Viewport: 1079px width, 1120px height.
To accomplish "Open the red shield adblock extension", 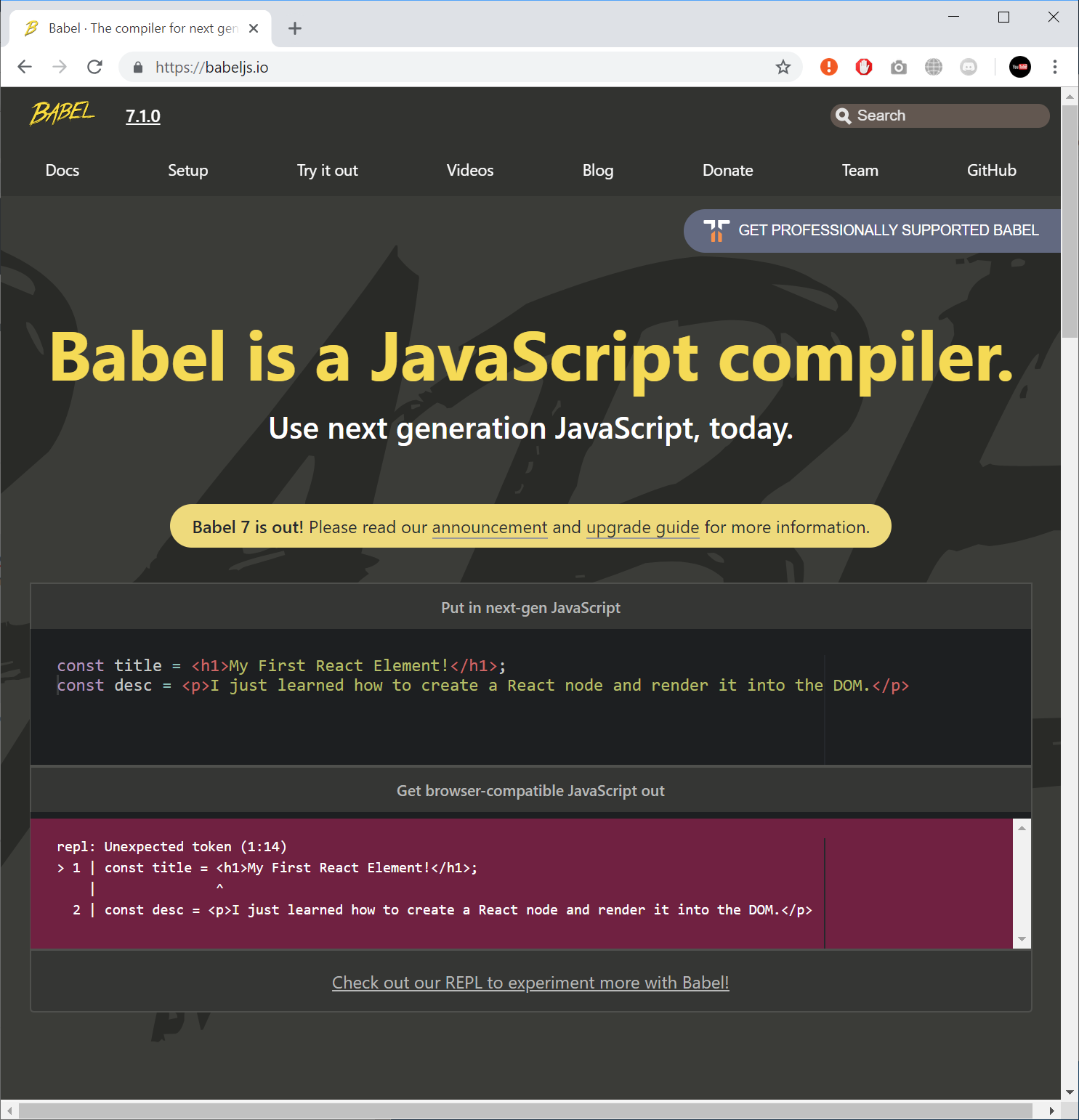I will click(863, 67).
